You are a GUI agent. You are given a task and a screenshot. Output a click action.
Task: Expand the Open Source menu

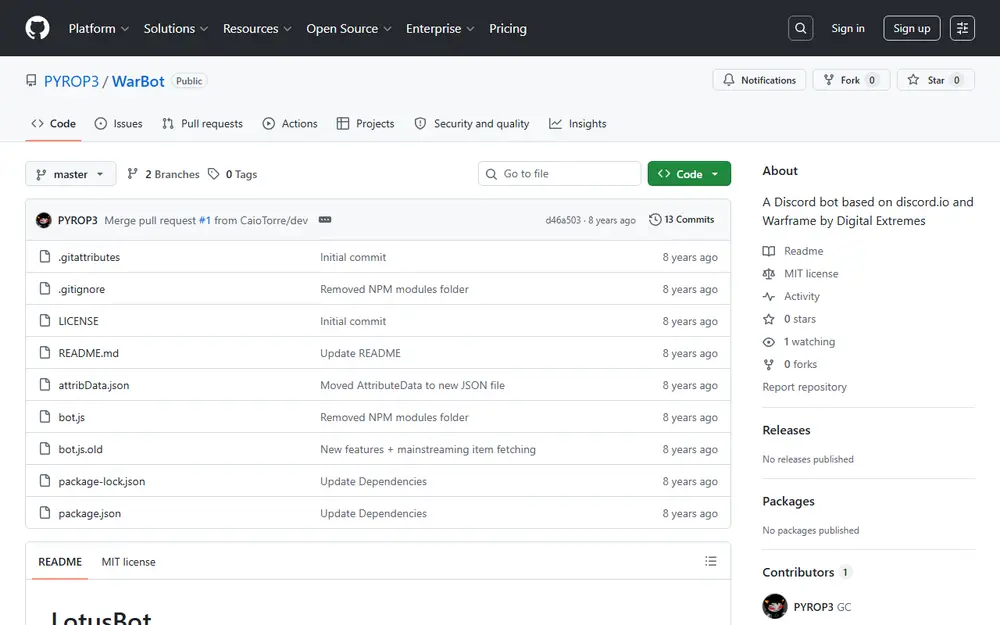coord(348,29)
